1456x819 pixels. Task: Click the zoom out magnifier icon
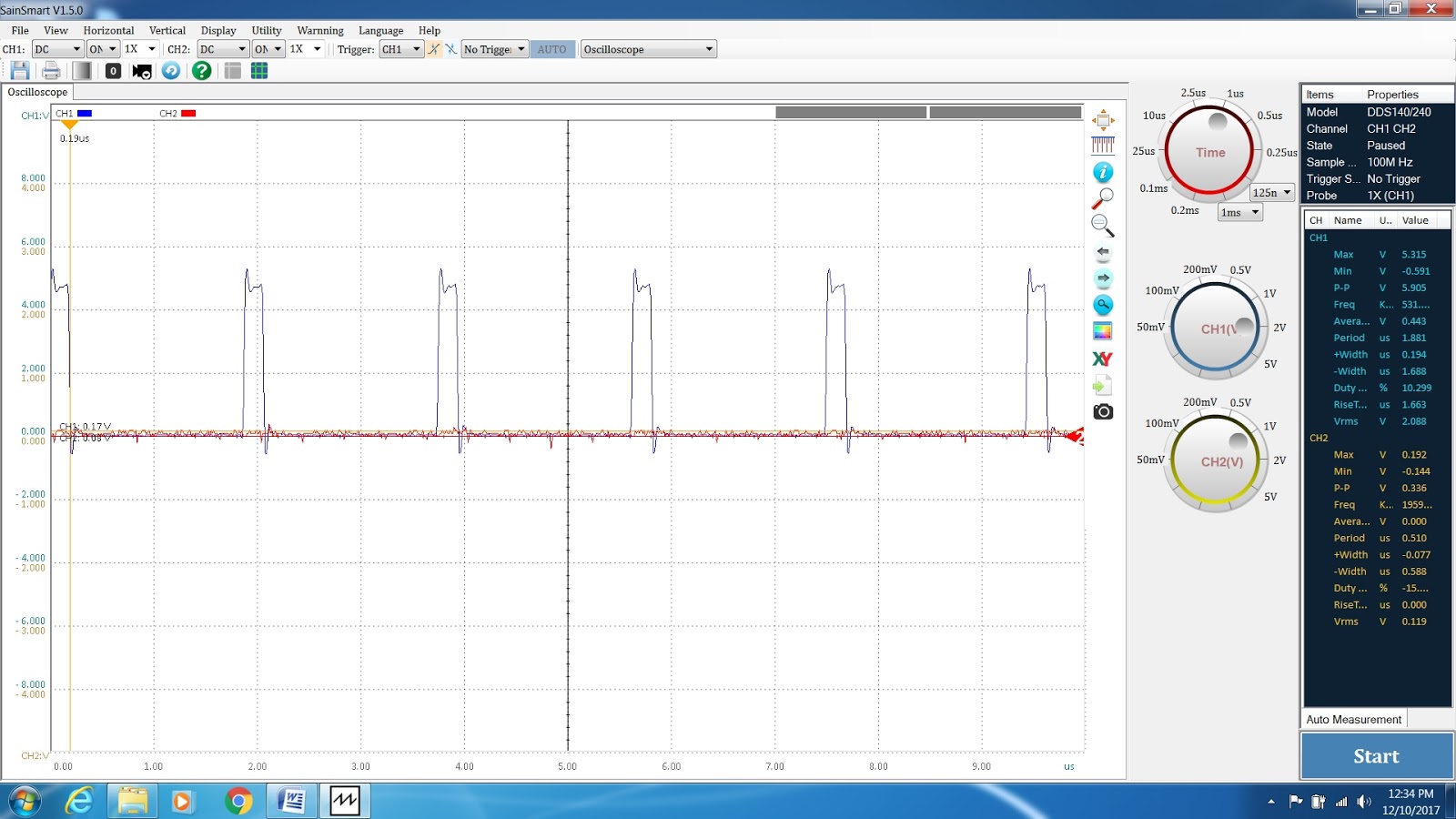pos(1103,225)
